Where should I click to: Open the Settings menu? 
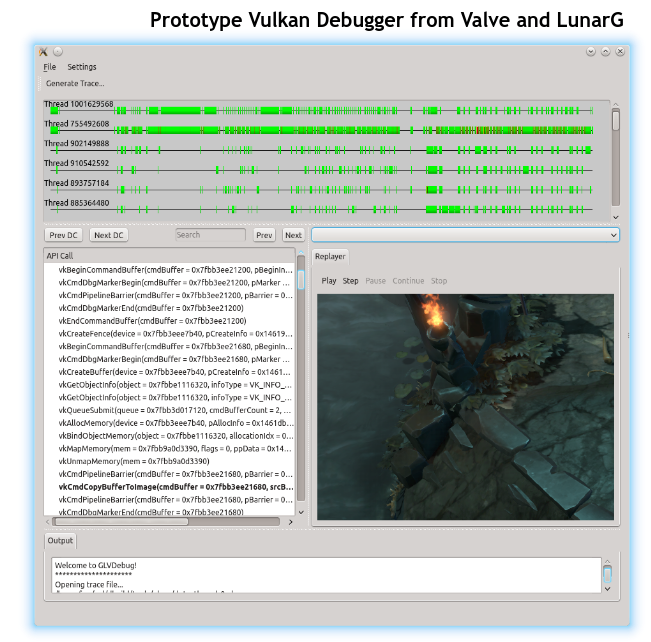pyautogui.click(x=82, y=67)
